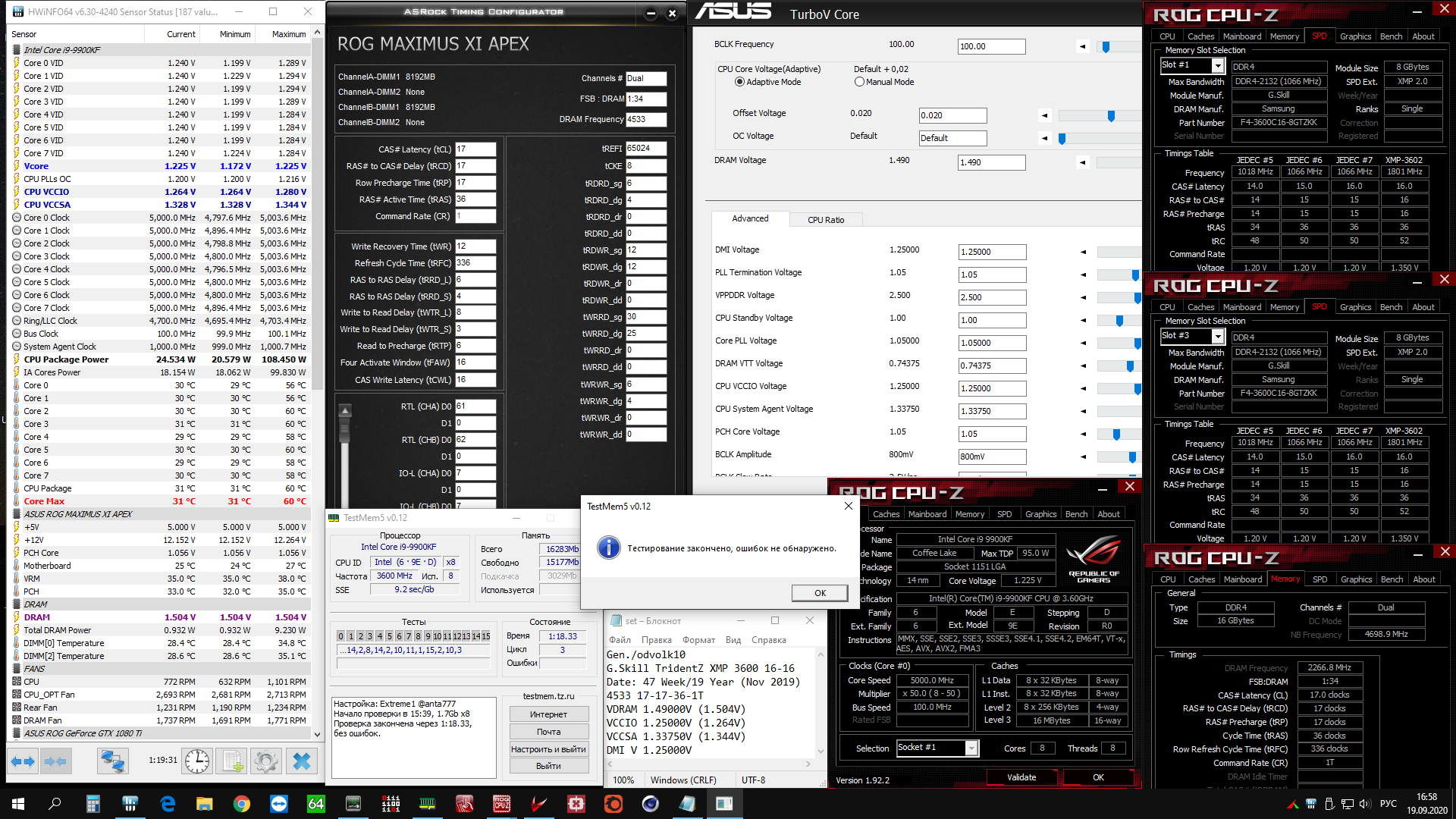The image size is (1456, 819).
Task: Click HWiNFO expand sensor window arrows icon
Action: coord(23,761)
